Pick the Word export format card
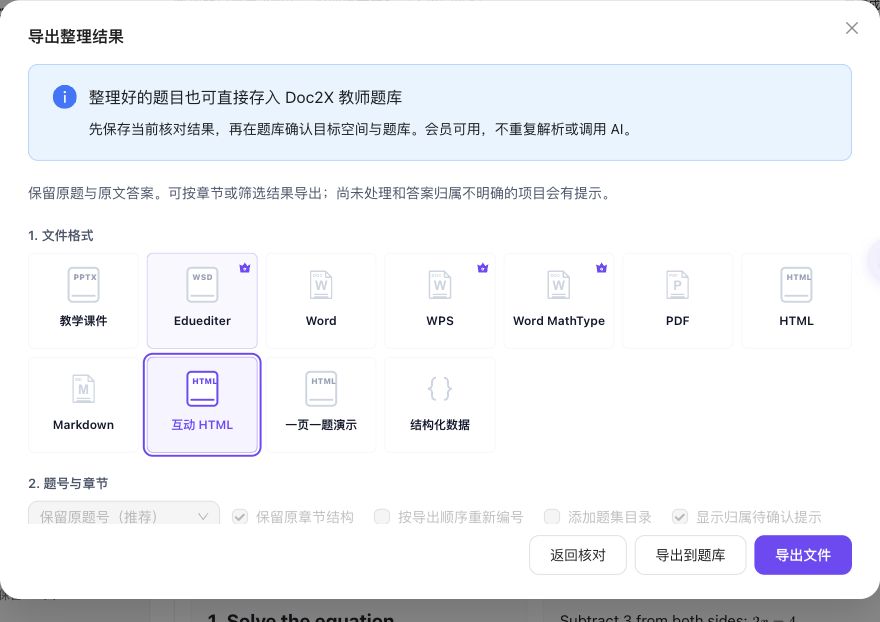This screenshot has height=622, width=880. click(x=321, y=301)
